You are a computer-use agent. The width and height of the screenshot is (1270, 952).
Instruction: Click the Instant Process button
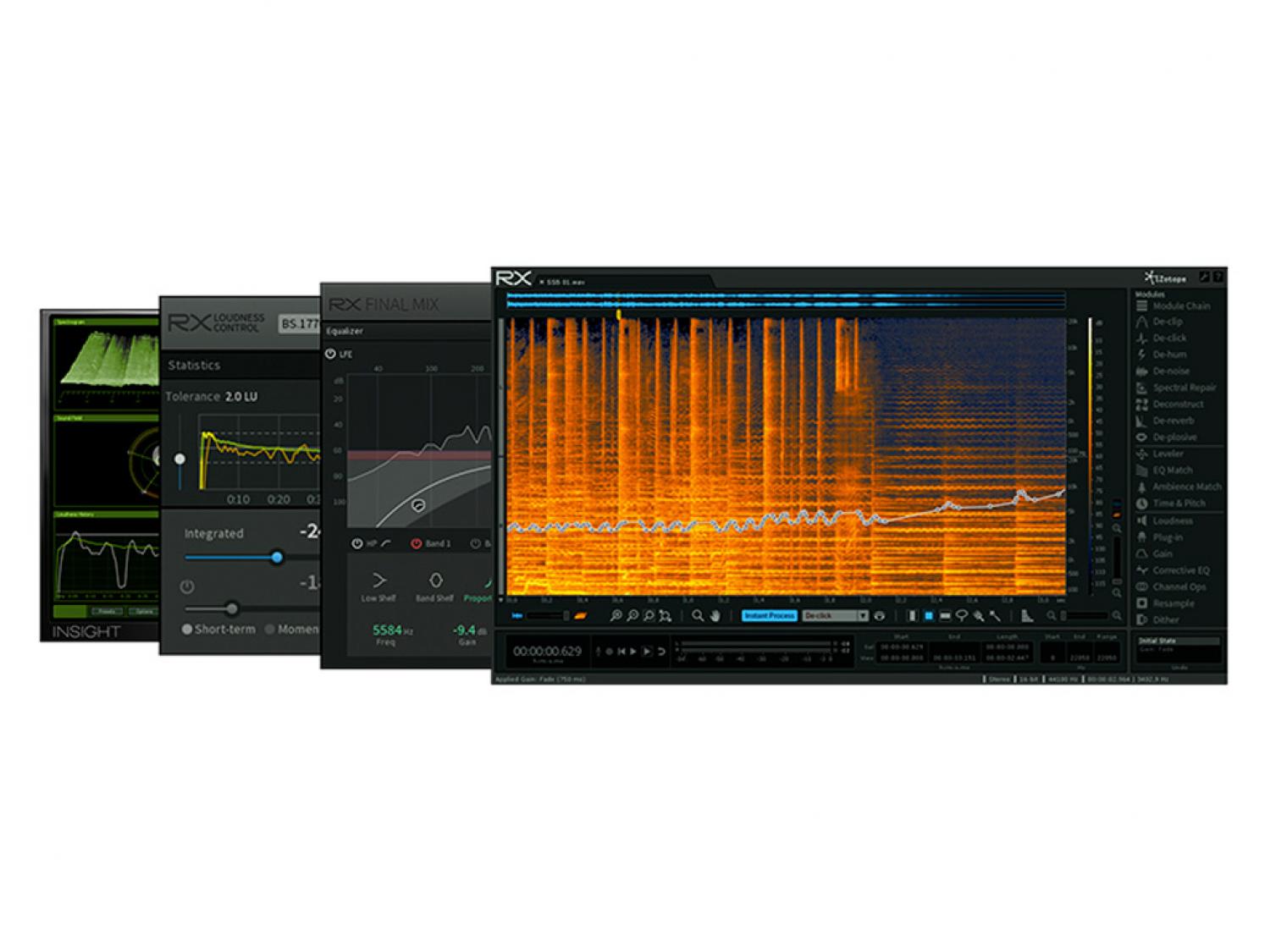tap(769, 616)
